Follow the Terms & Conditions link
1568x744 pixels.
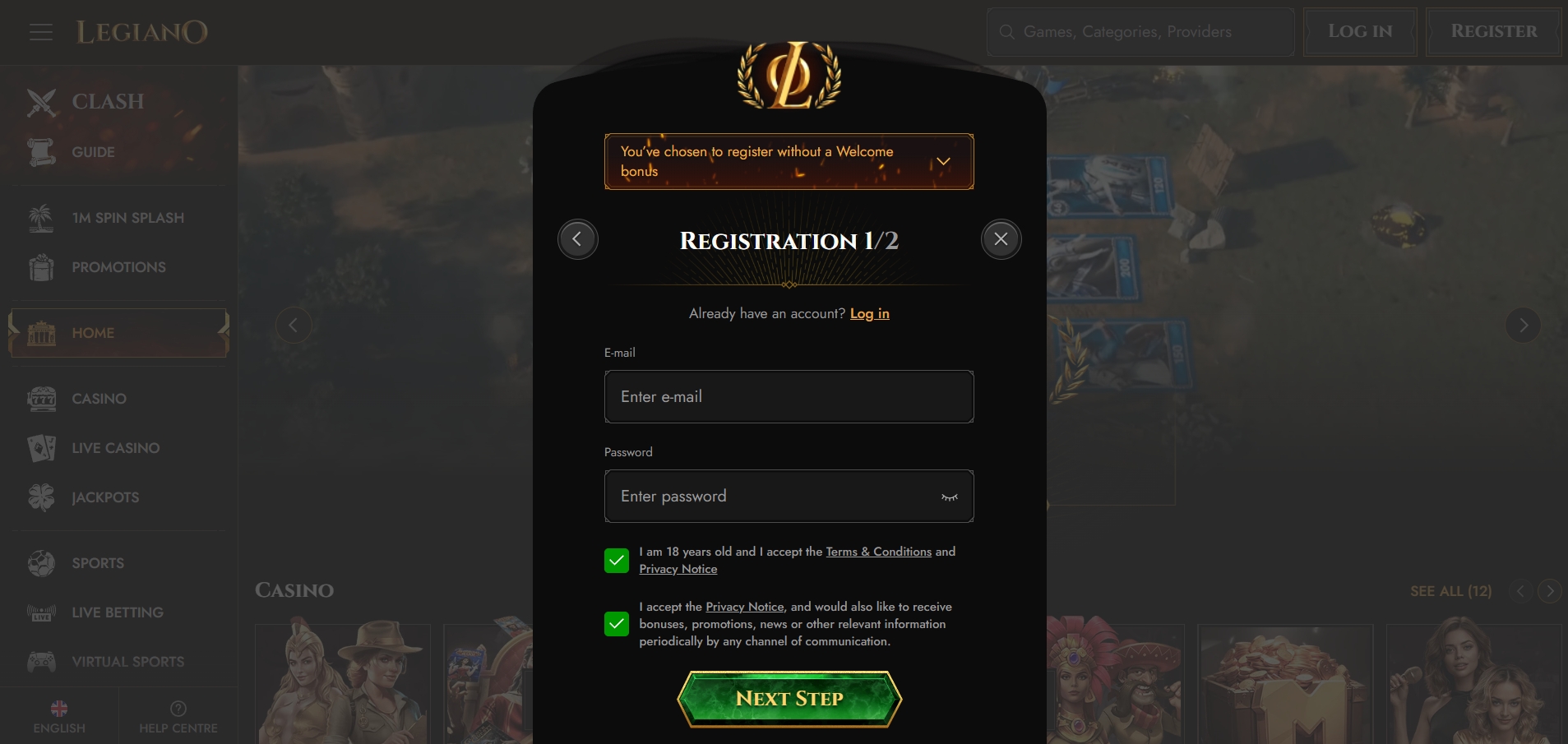point(878,552)
